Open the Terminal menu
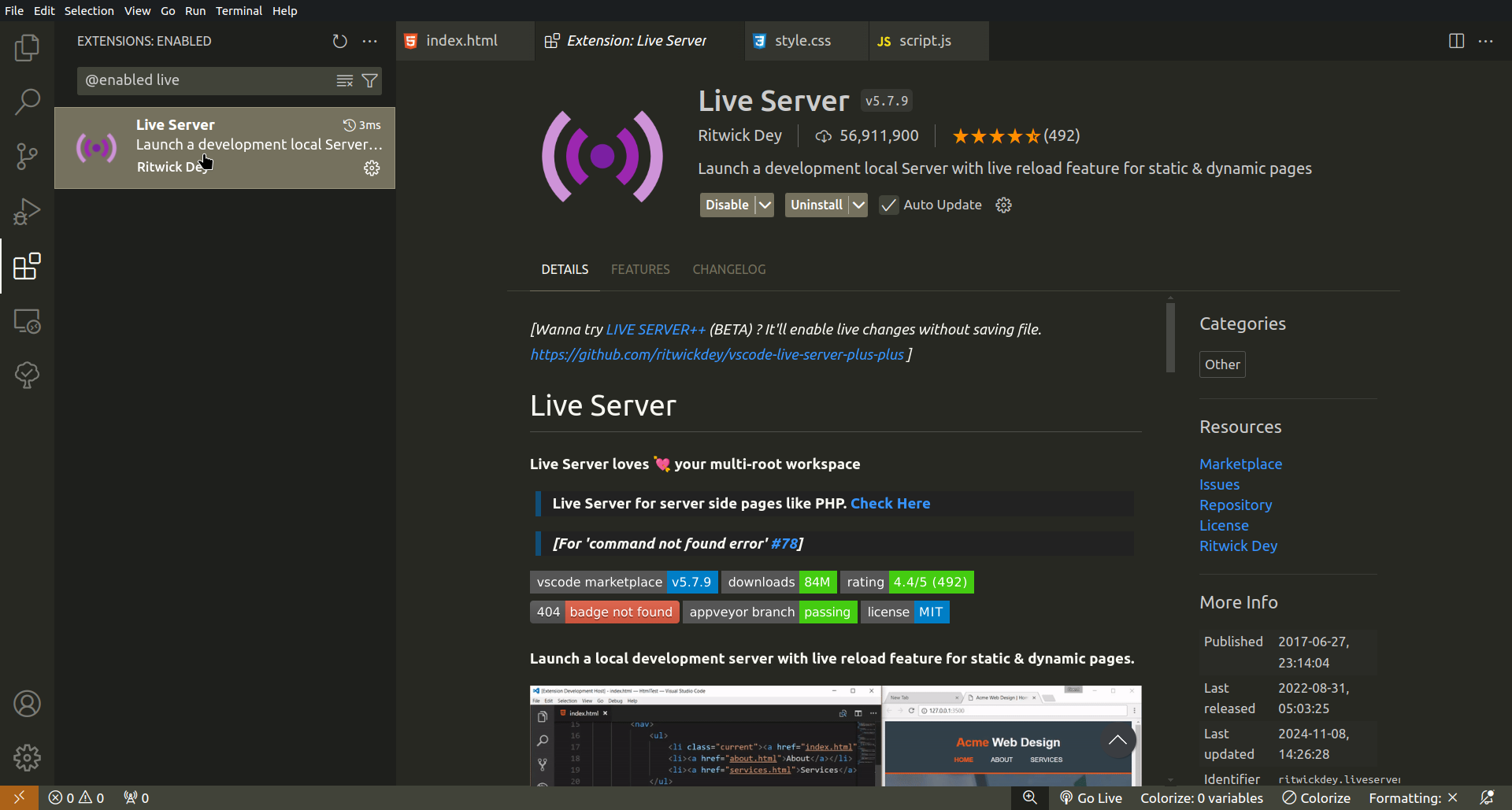Viewport: 1512px width, 810px height. coord(239,11)
